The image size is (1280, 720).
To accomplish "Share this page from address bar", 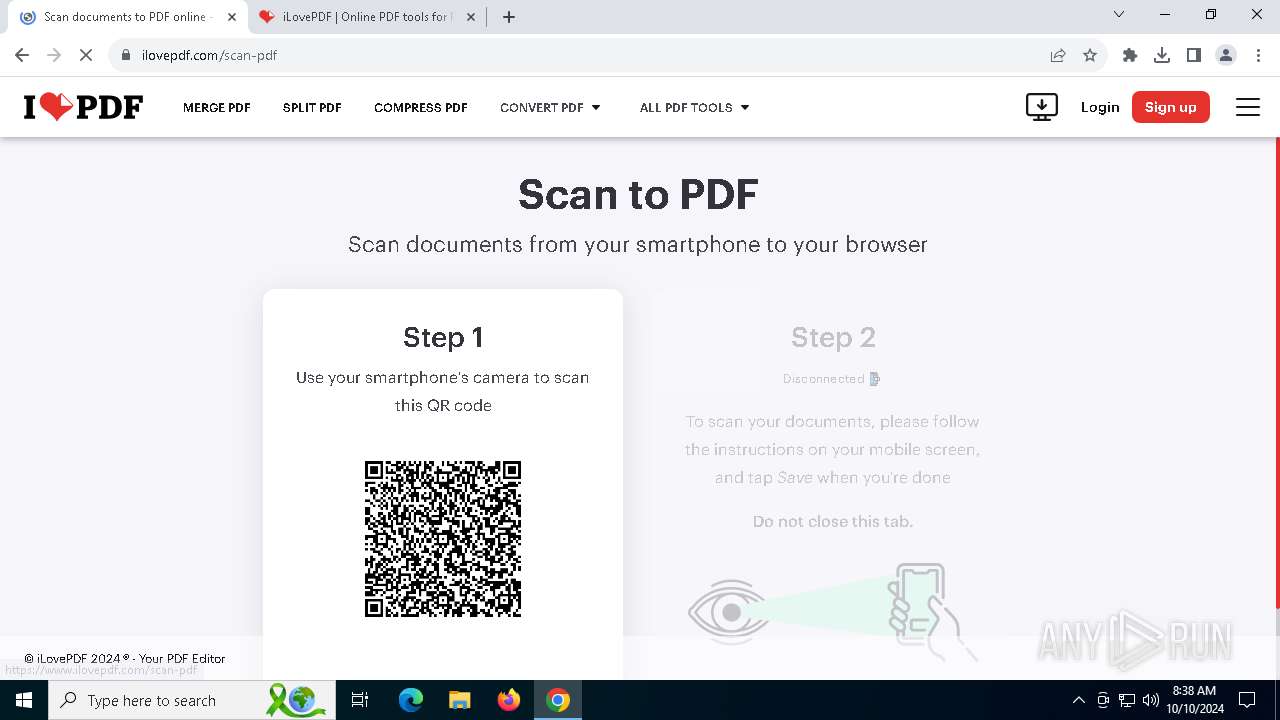I will click(1058, 55).
